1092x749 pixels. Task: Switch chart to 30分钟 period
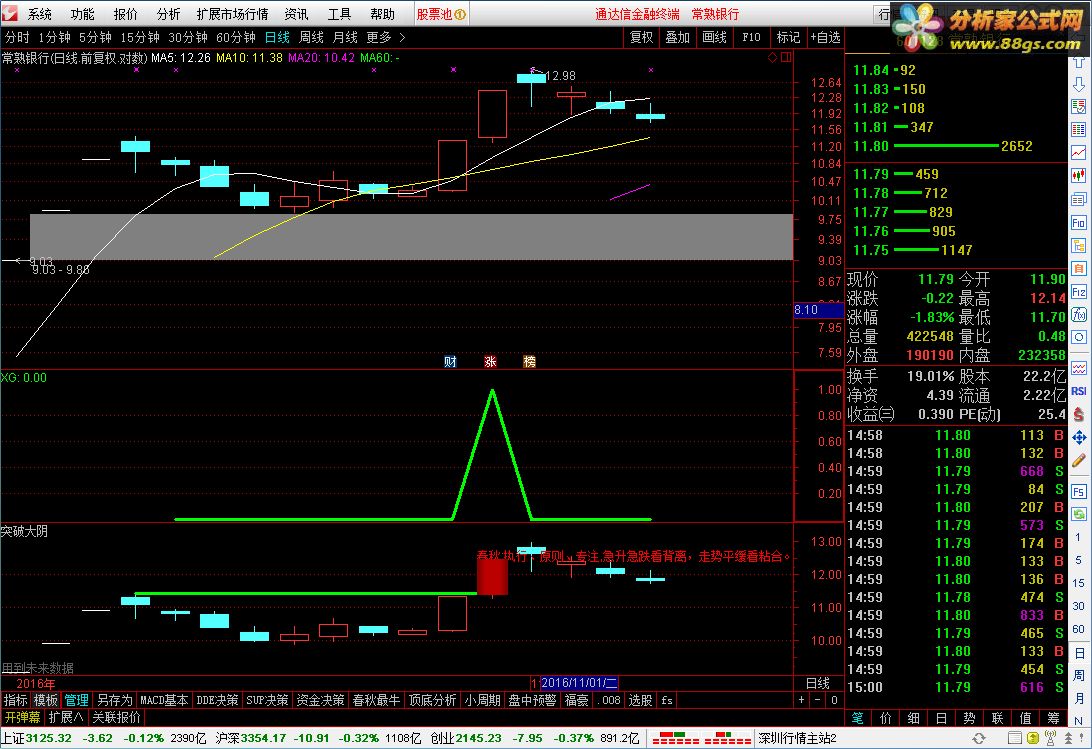[x=187, y=37]
